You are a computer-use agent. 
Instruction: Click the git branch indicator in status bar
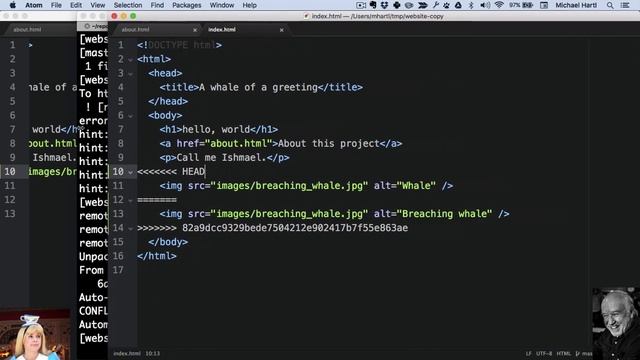coord(583,353)
